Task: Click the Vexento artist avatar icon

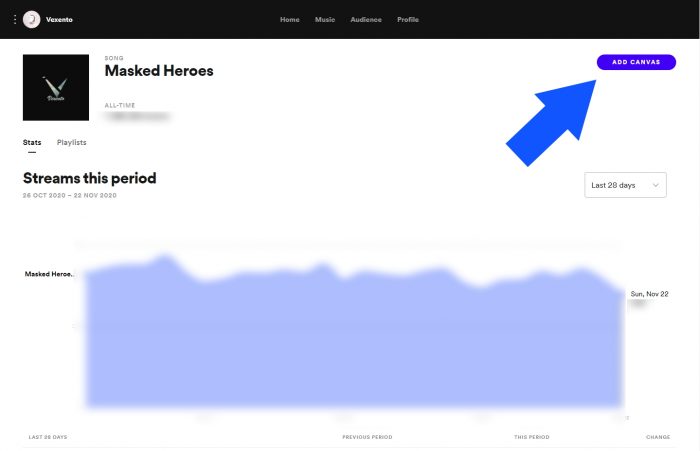Action: coord(32,19)
